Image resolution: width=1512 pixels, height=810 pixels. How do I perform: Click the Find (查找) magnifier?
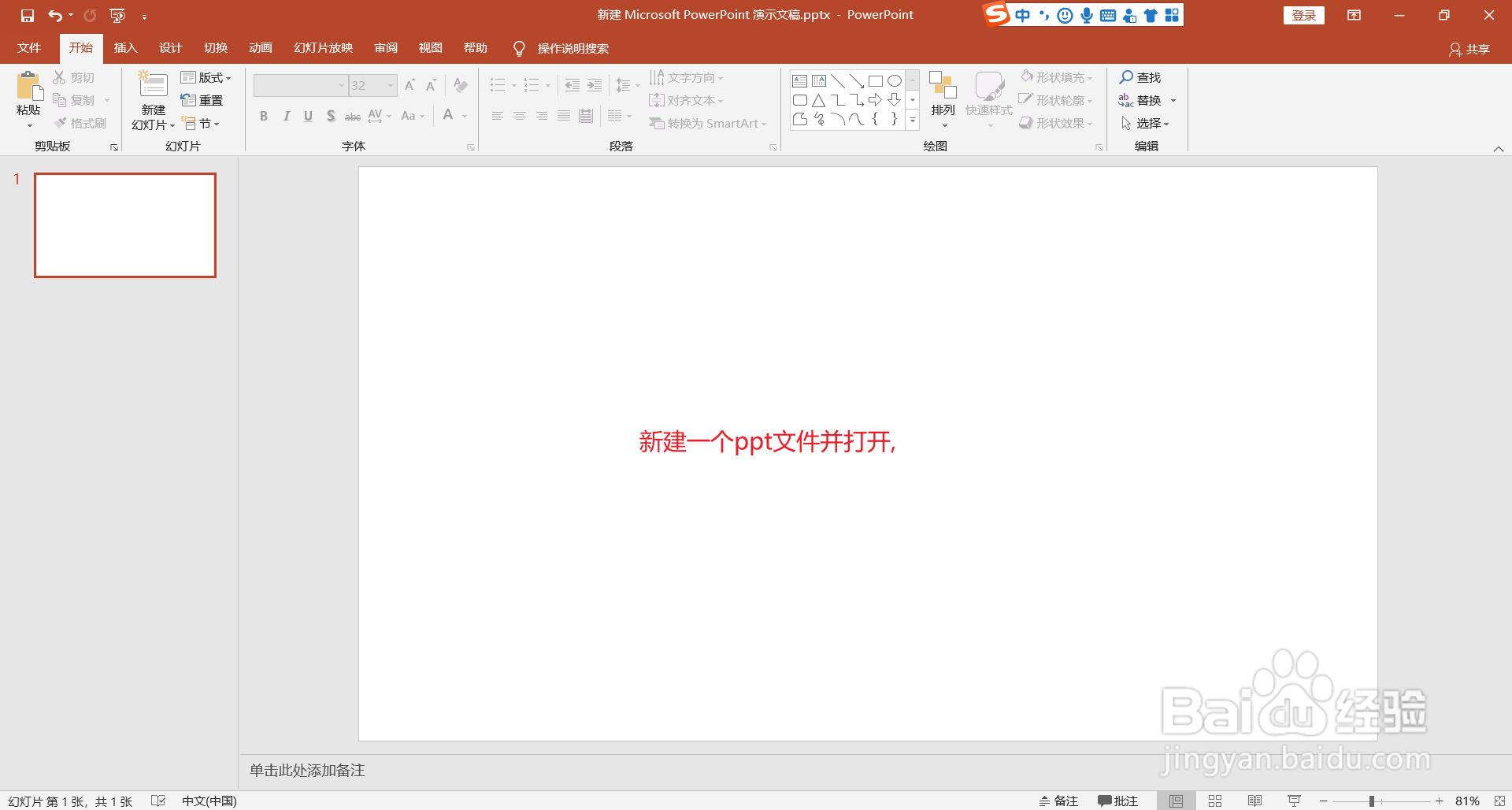pyautogui.click(x=1126, y=77)
